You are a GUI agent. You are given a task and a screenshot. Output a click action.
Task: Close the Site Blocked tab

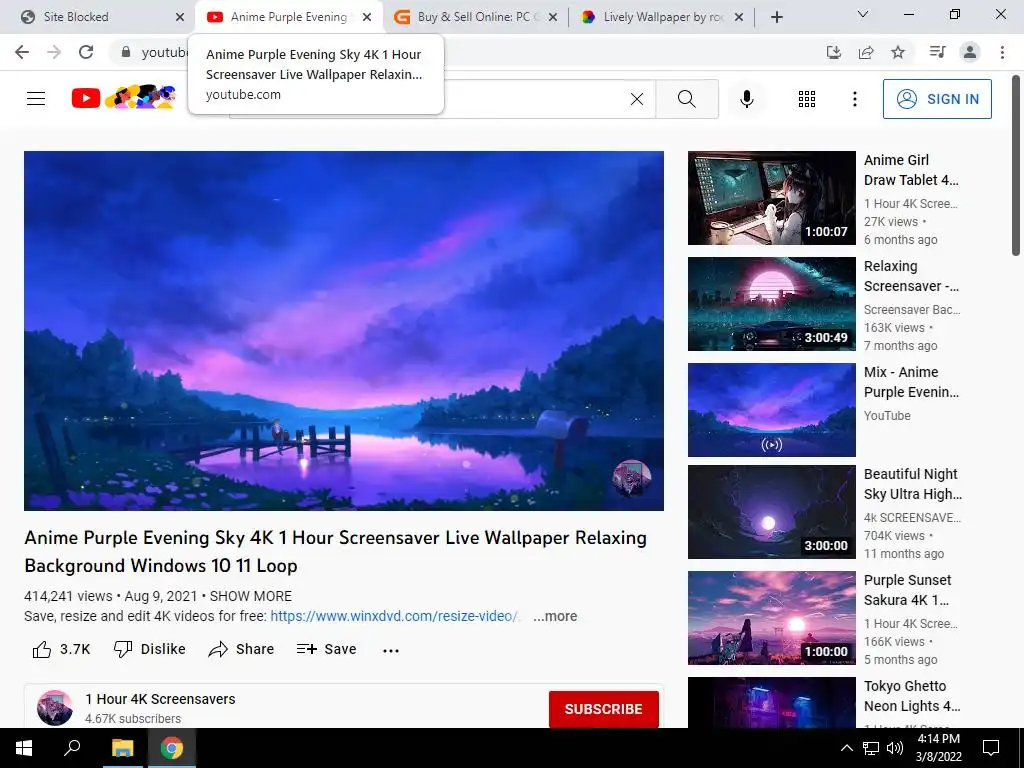tap(180, 18)
